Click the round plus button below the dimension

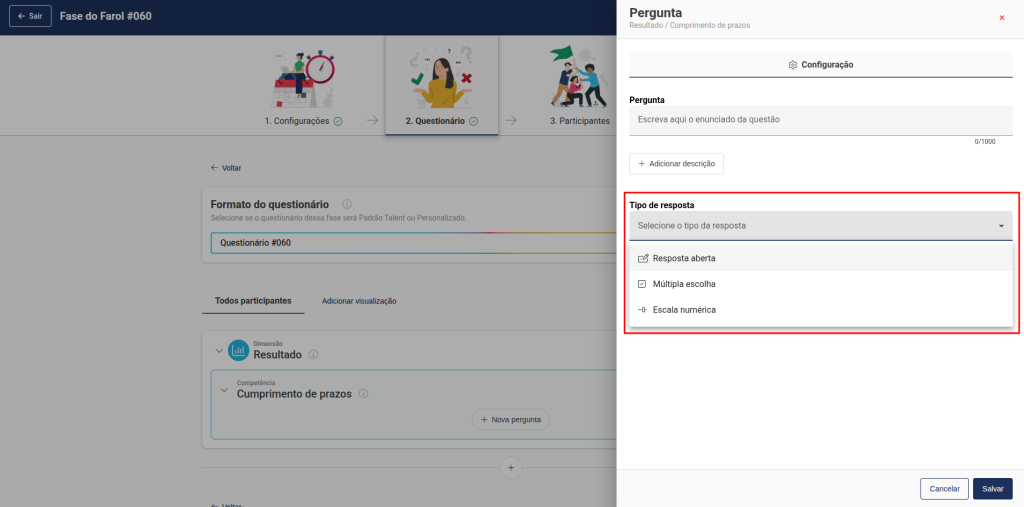tap(510, 467)
